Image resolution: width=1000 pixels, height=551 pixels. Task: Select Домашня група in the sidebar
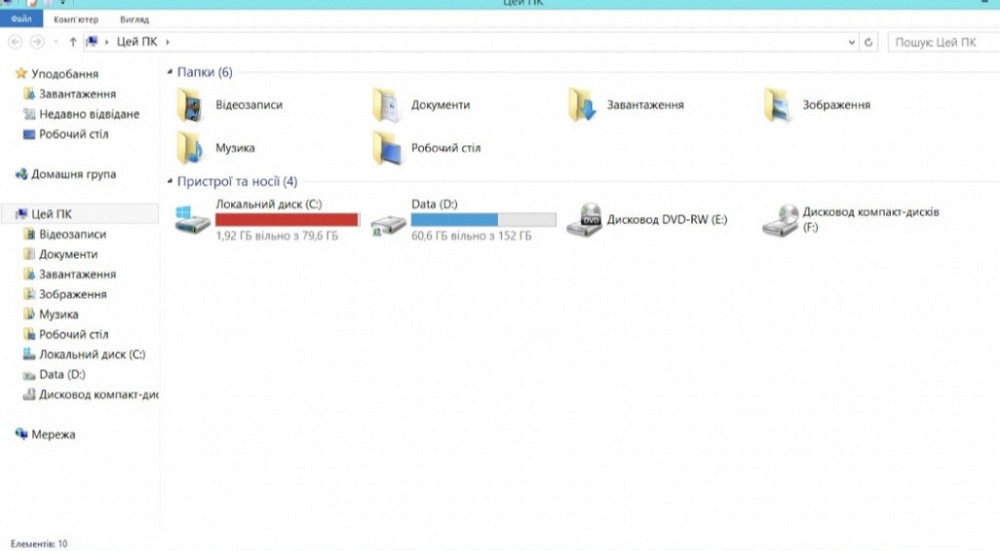[x=73, y=174]
